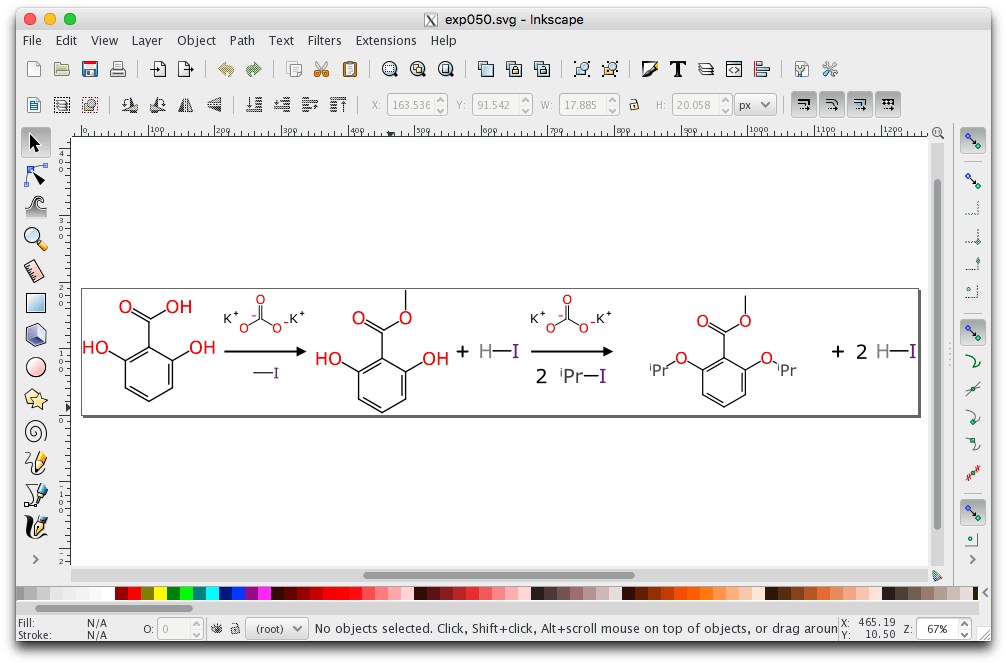Click the Cut scissors icon
Viewport: 1007px width, 665px height.
[321, 69]
